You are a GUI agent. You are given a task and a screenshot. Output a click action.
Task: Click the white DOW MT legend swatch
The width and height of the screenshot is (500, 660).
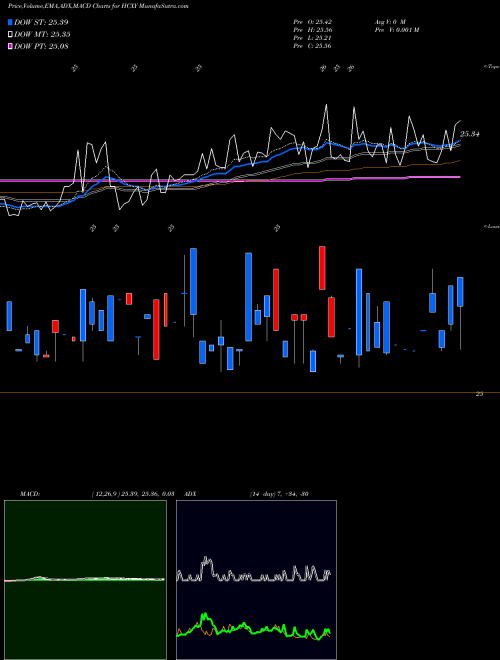(x=11, y=35)
